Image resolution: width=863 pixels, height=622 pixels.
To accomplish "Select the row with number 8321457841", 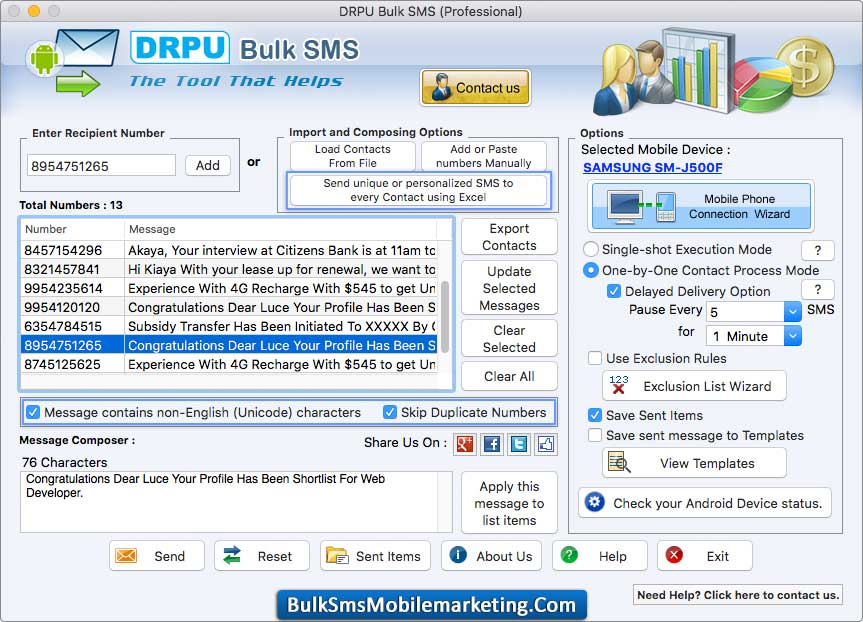I will pos(229,269).
